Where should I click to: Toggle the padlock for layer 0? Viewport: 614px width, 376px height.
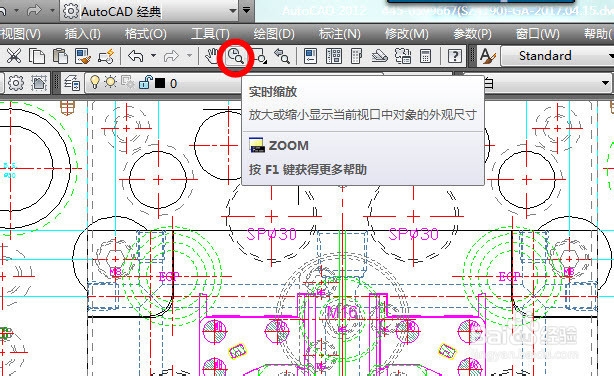coord(145,83)
